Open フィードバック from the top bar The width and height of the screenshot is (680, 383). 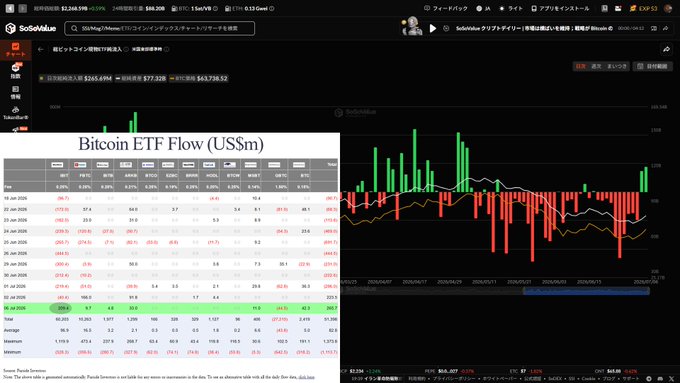[446, 8]
